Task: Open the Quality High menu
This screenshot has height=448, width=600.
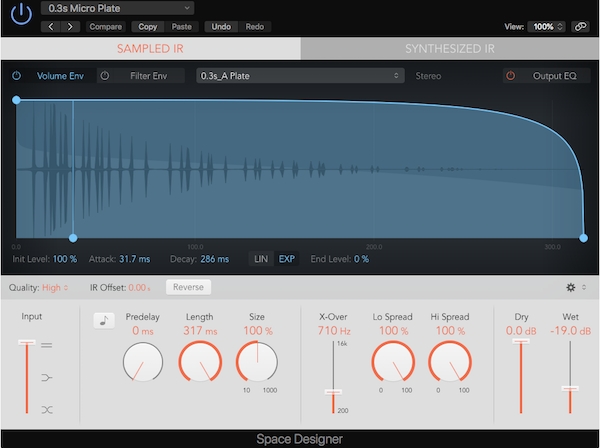Action: pyautogui.click(x=55, y=287)
